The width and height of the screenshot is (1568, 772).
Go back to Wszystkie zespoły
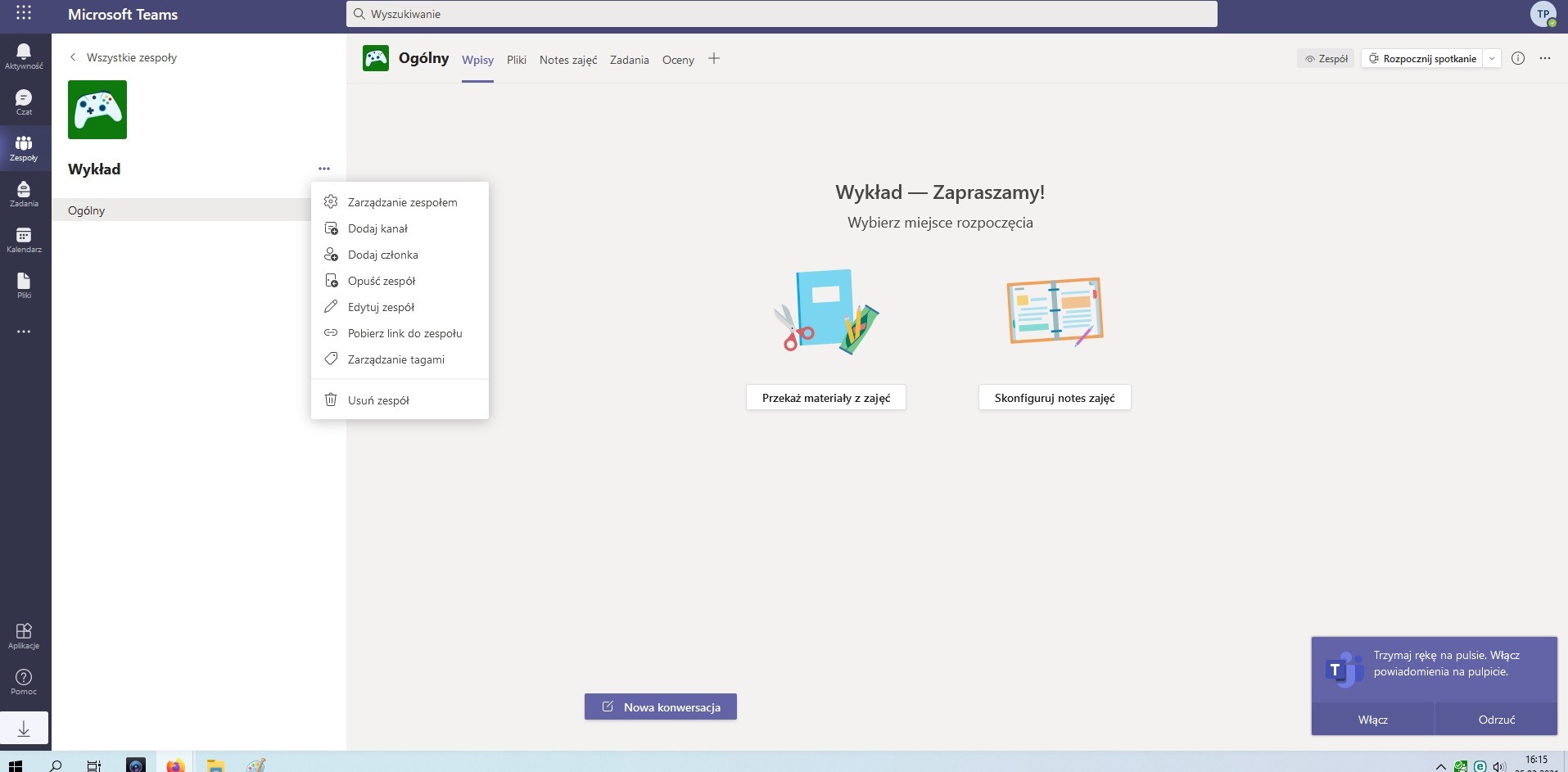(123, 57)
